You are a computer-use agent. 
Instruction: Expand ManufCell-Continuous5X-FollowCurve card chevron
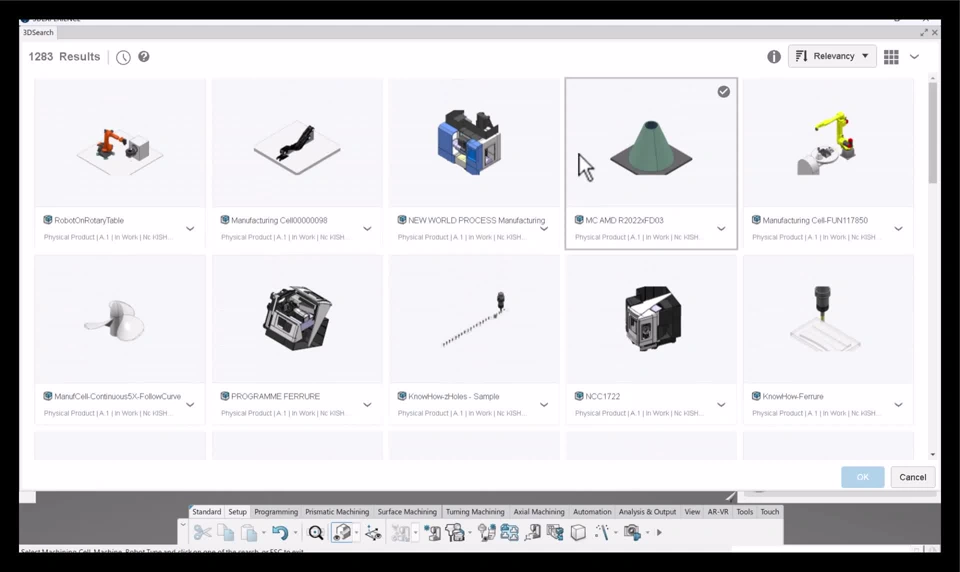tap(190, 405)
